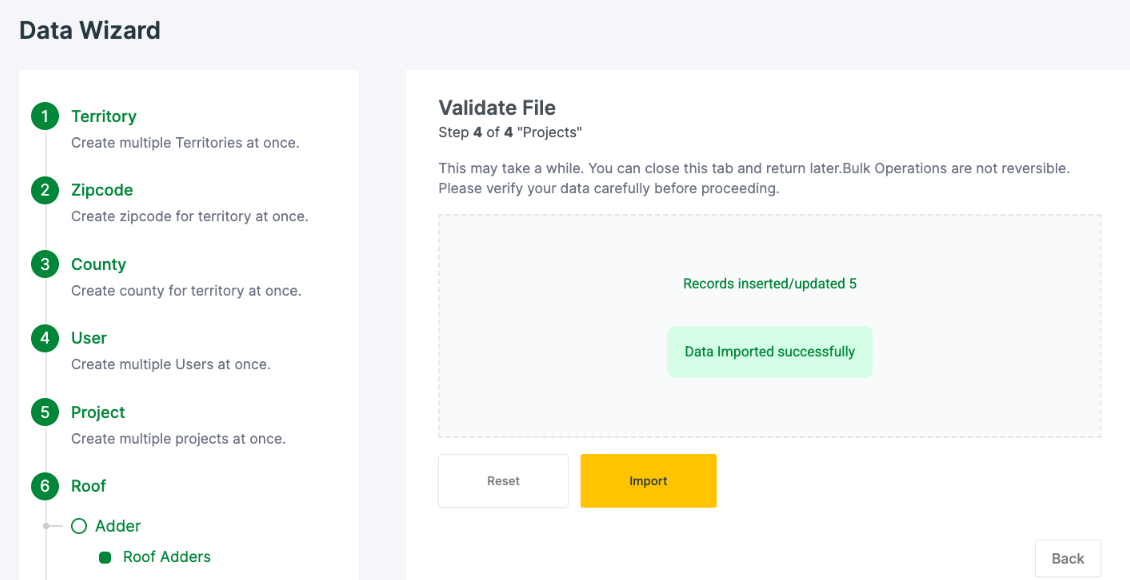
Task: Click the Data Imported successfully banner
Action: (770, 352)
